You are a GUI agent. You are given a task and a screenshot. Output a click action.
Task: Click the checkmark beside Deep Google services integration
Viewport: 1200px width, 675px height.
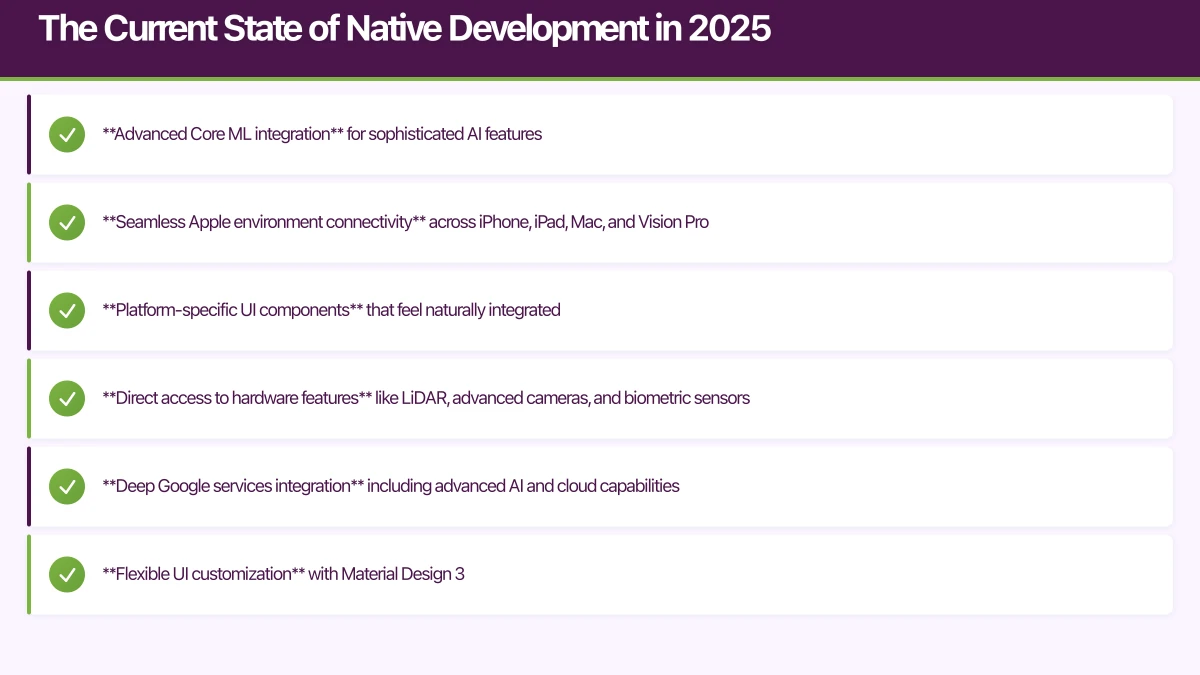tap(66, 486)
